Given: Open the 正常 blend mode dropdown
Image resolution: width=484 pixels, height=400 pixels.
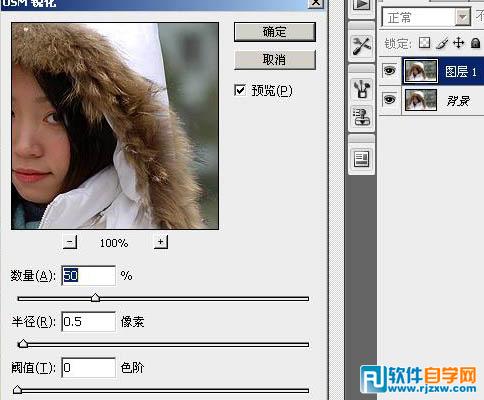Looking at the screenshot, I should click(x=426, y=17).
